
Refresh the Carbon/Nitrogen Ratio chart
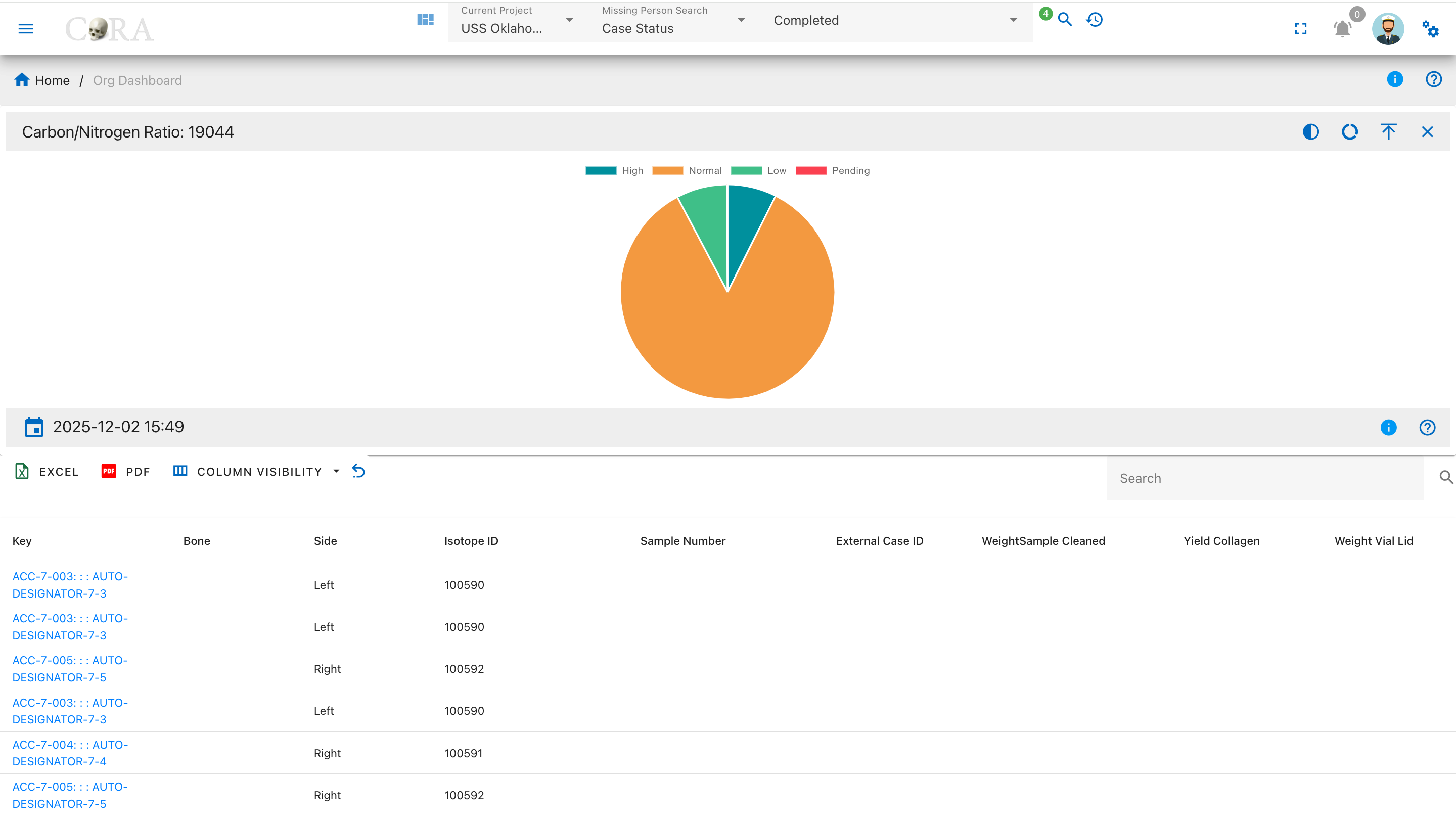coord(1350,132)
